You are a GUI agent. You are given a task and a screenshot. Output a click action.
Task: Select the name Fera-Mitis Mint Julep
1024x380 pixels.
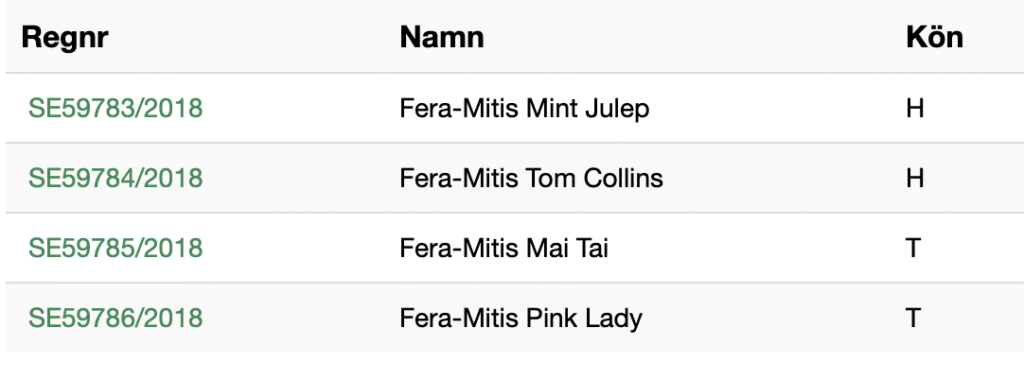click(524, 108)
